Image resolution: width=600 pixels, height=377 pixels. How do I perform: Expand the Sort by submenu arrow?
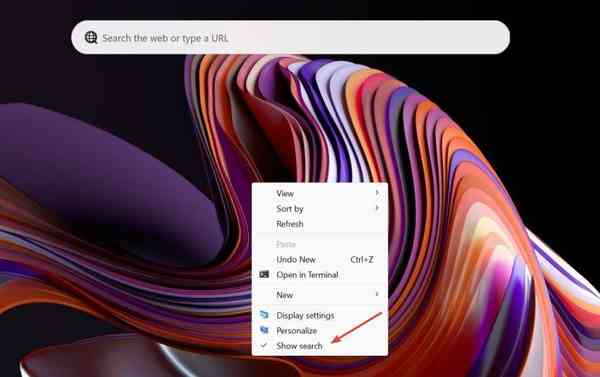[377, 208]
